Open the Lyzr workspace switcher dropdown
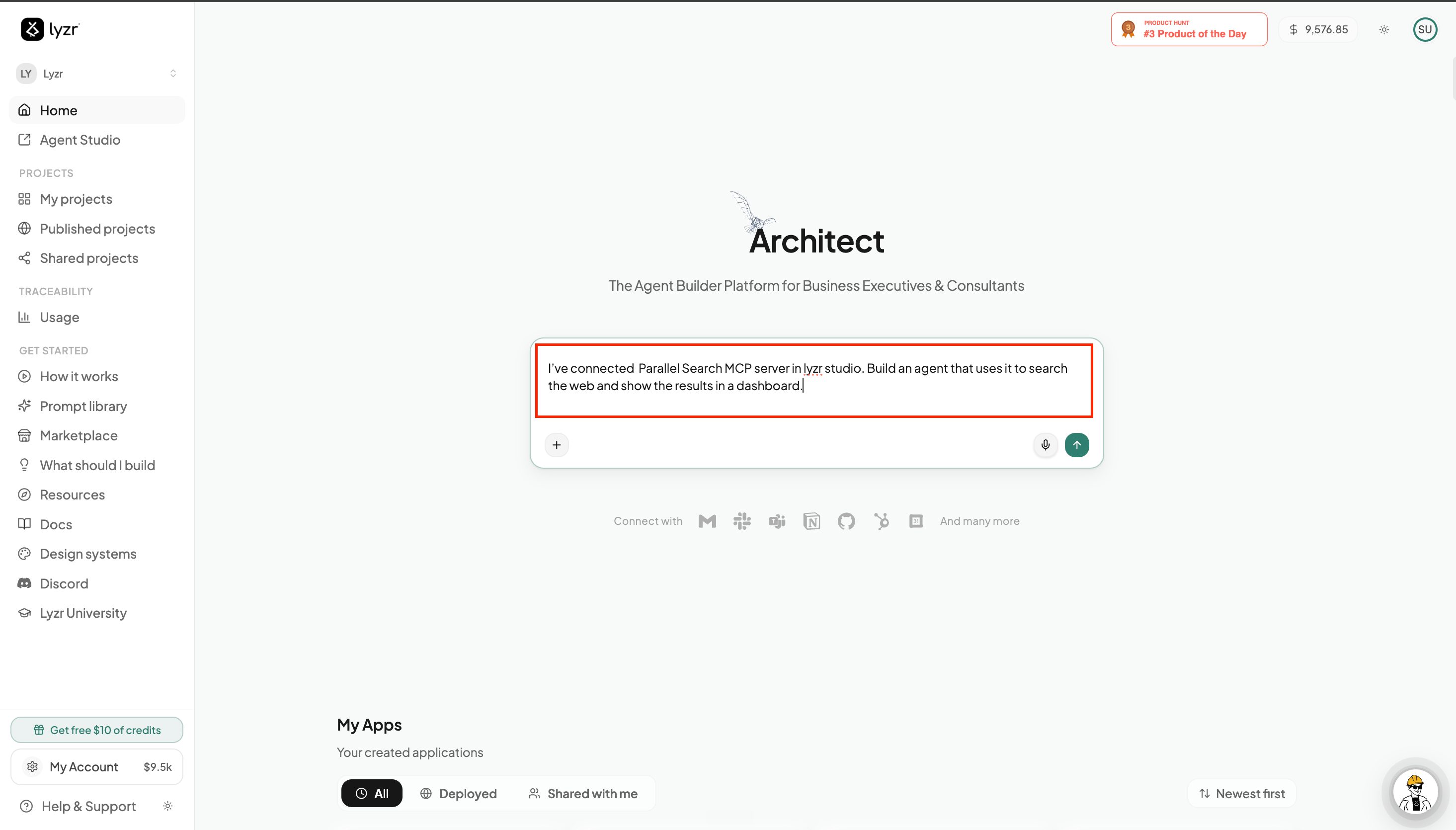The height and width of the screenshot is (830, 1456). pyautogui.click(x=97, y=74)
